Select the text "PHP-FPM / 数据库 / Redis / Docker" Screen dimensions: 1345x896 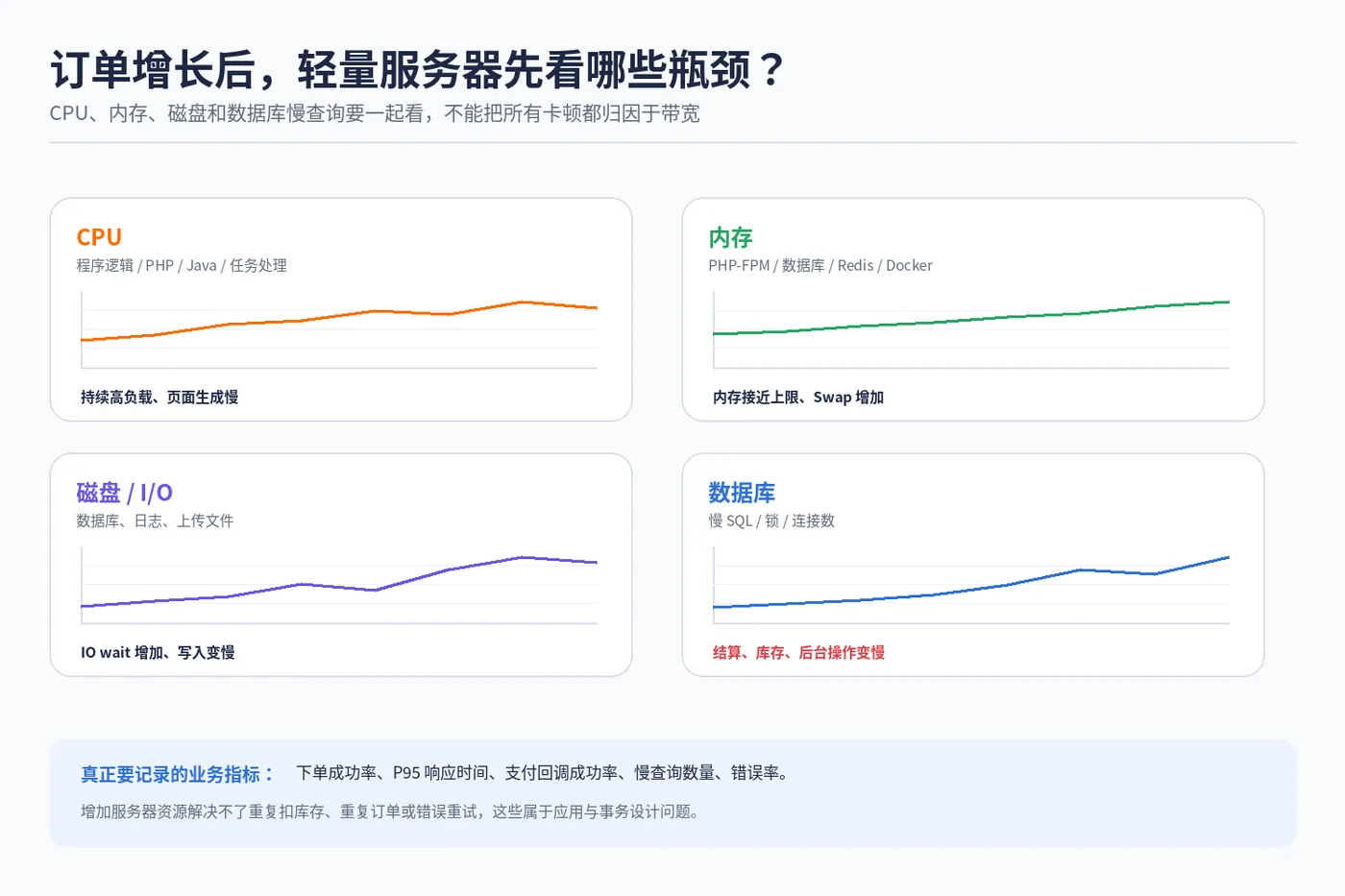[x=820, y=266]
